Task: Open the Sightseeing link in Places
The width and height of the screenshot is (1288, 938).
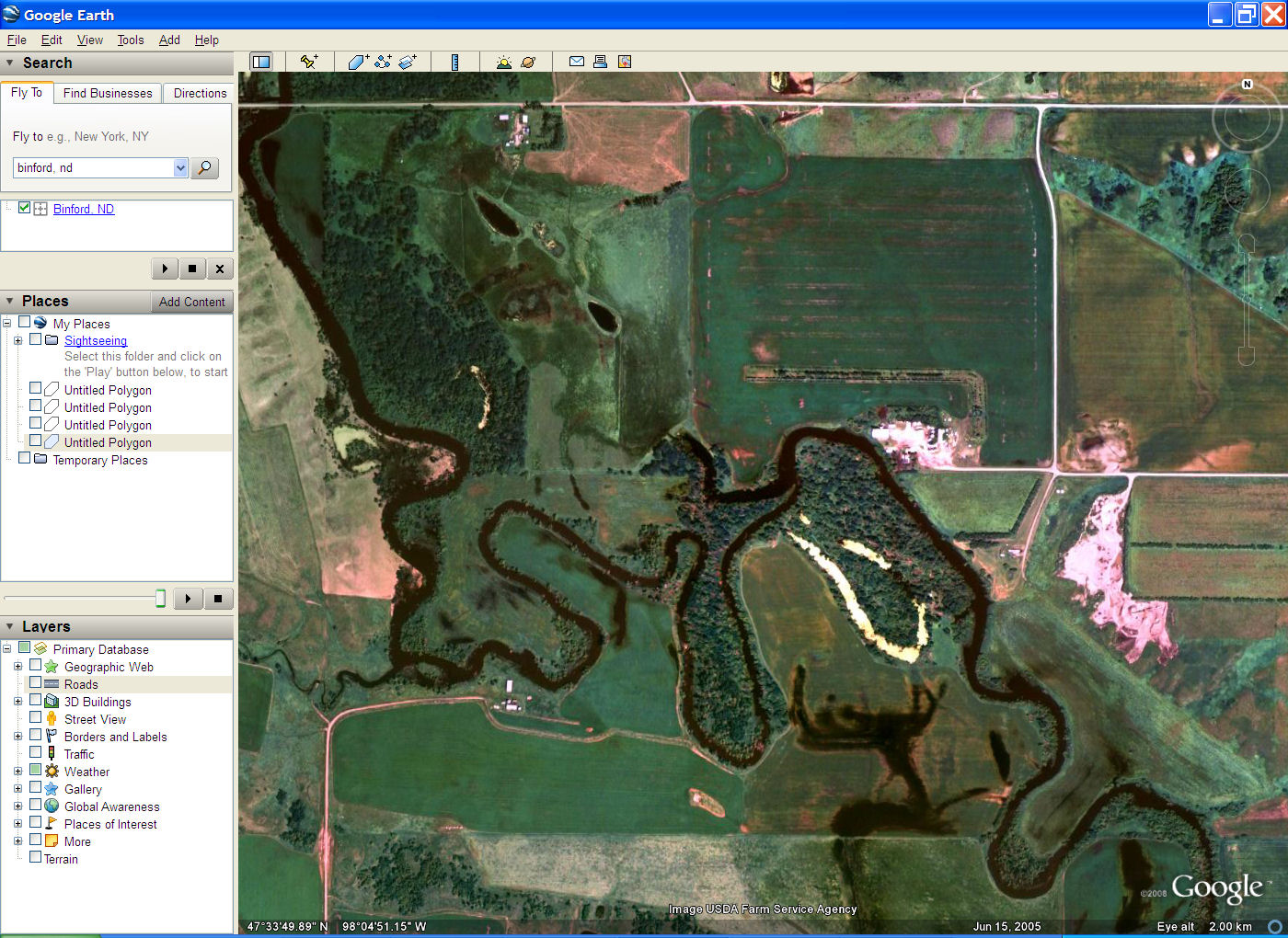Action: (96, 340)
